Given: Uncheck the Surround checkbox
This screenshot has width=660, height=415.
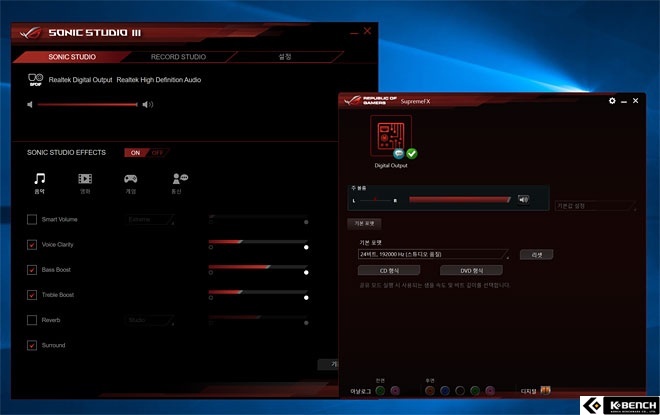Looking at the screenshot, I should pos(32,345).
